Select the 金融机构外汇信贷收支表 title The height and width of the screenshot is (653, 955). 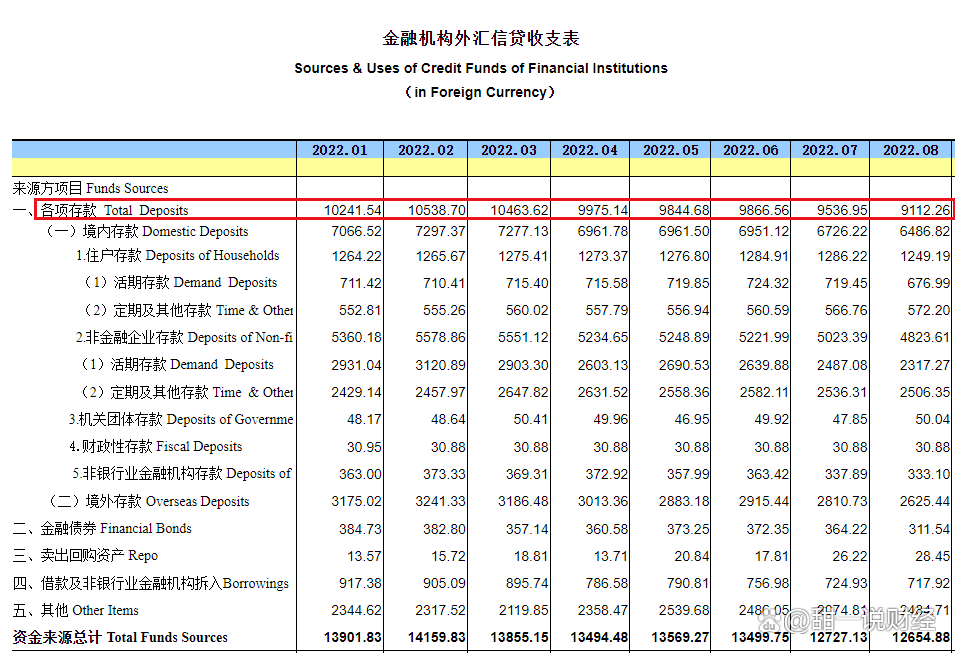click(x=481, y=38)
